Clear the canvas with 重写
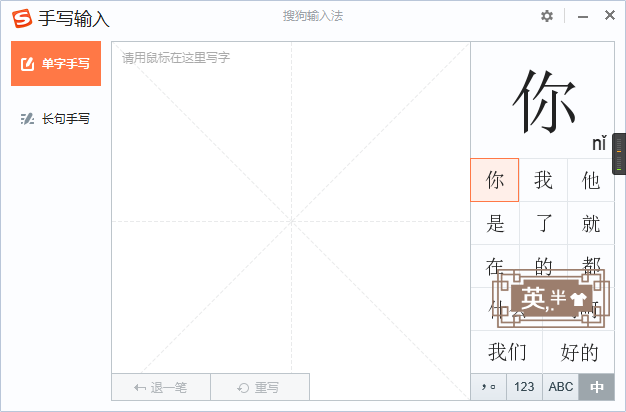 pyautogui.click(x=260, y=387)
